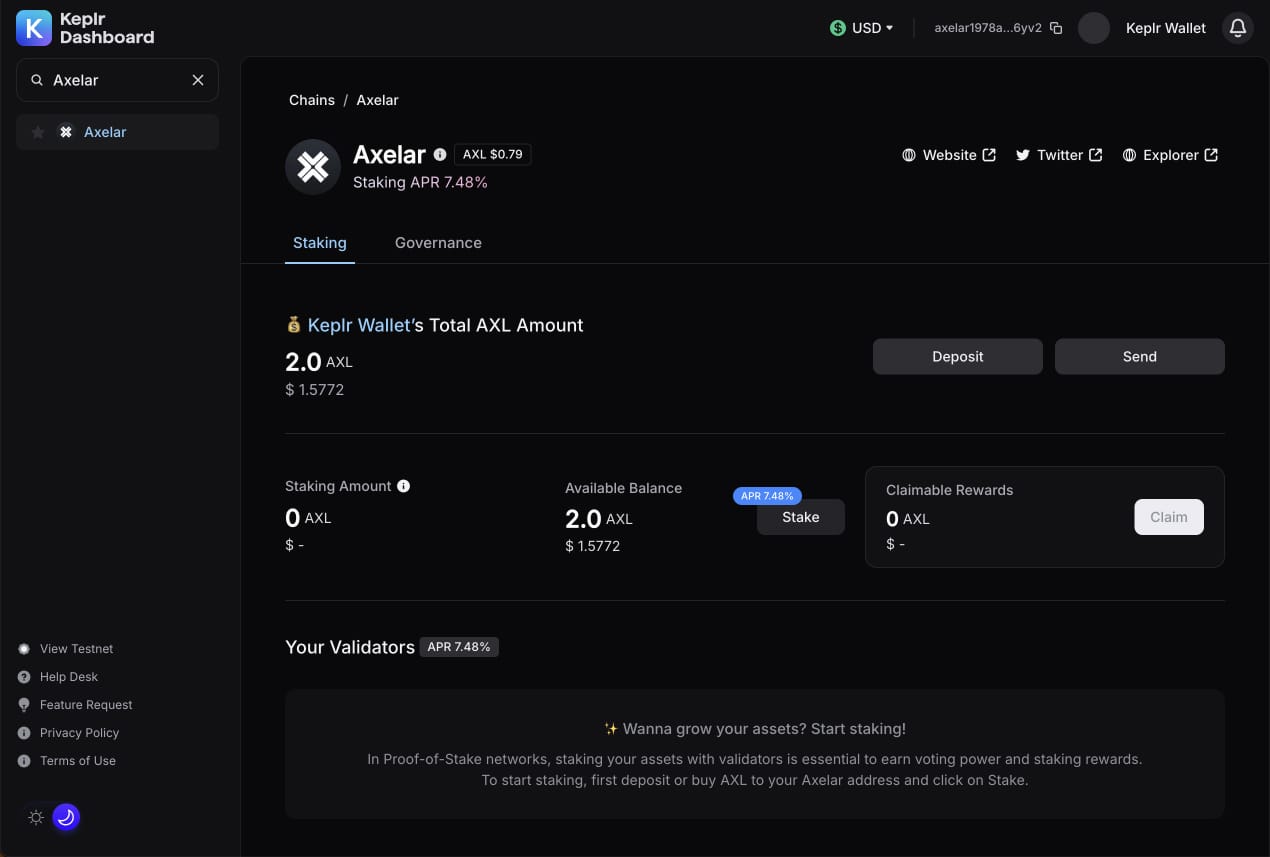Image resolution: width=1270 pixels, height=857 pixels.
Task: Click the money bag emoji icon
Action: pos(294,325)
